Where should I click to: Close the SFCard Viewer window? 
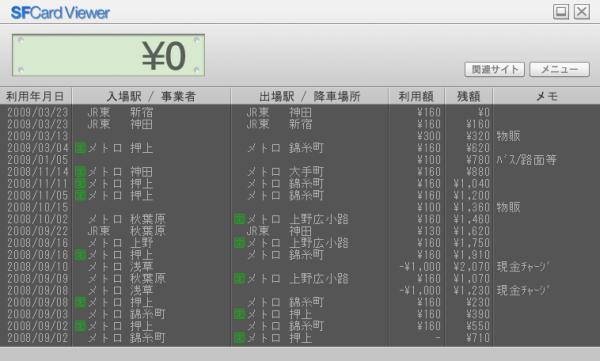[582, 12]
